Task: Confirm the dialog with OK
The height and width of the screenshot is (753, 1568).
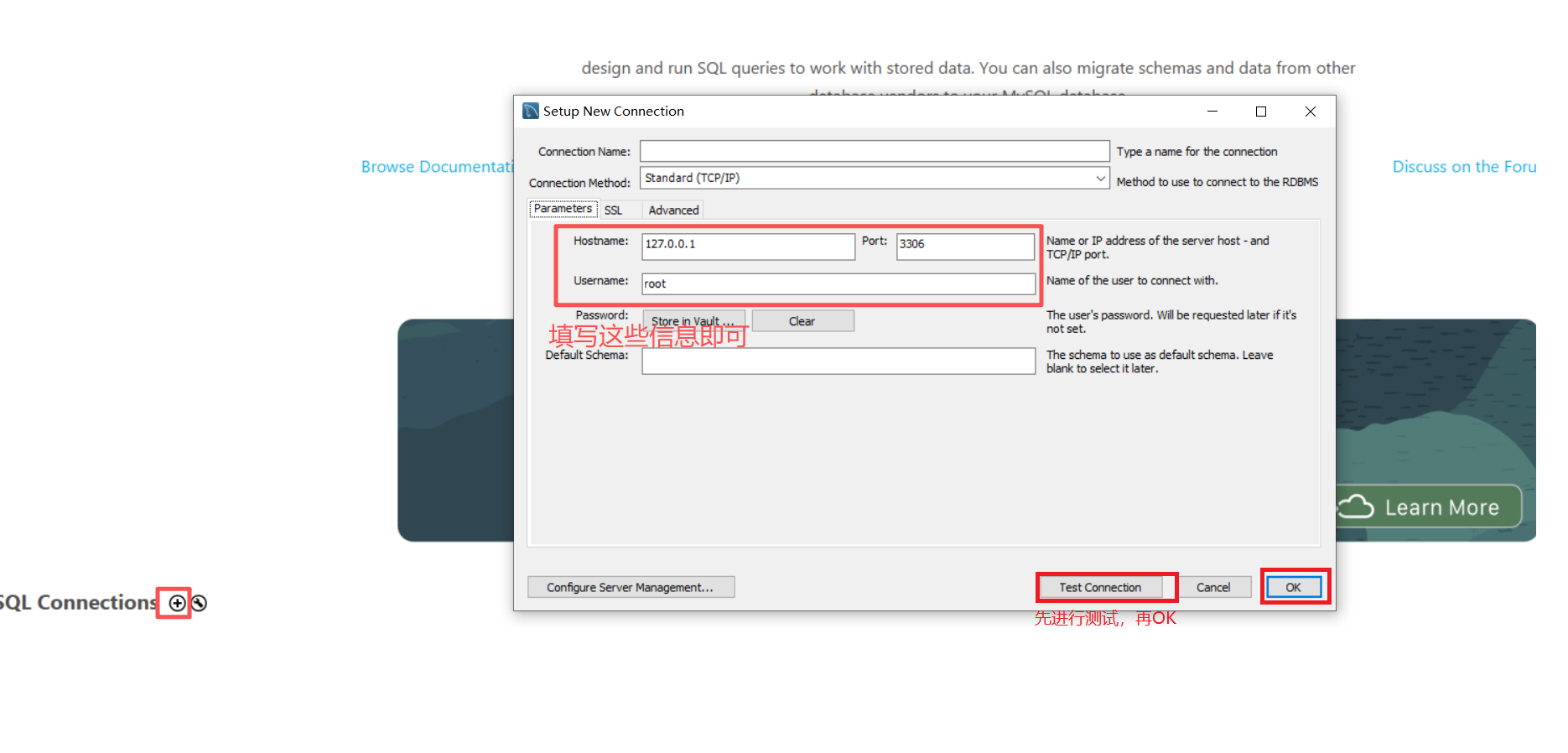Action: coord(1293,587)
